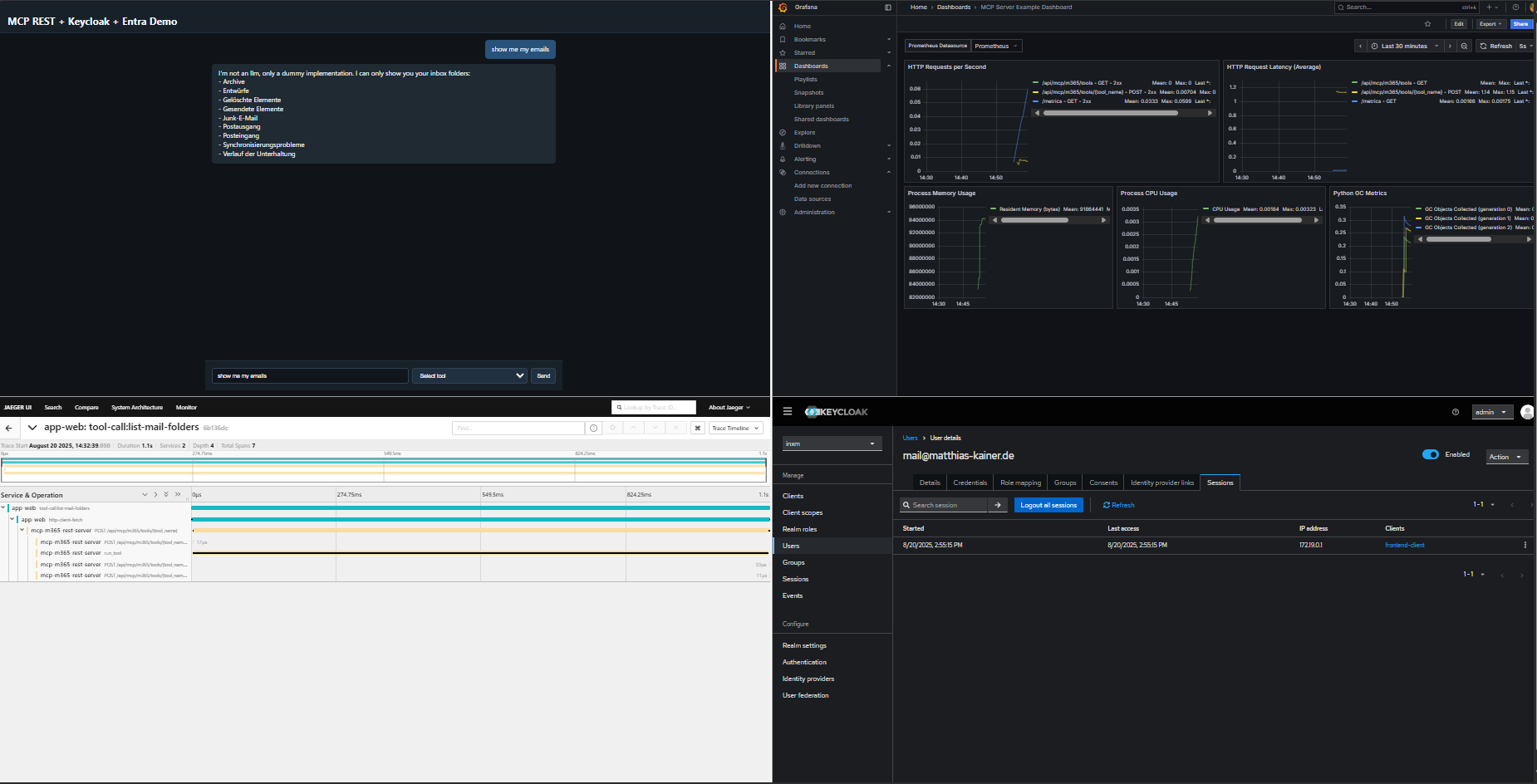
Task: Open the 5s refresh interval dropdown
Action: pyautogui.click(x=1525, y=47)
